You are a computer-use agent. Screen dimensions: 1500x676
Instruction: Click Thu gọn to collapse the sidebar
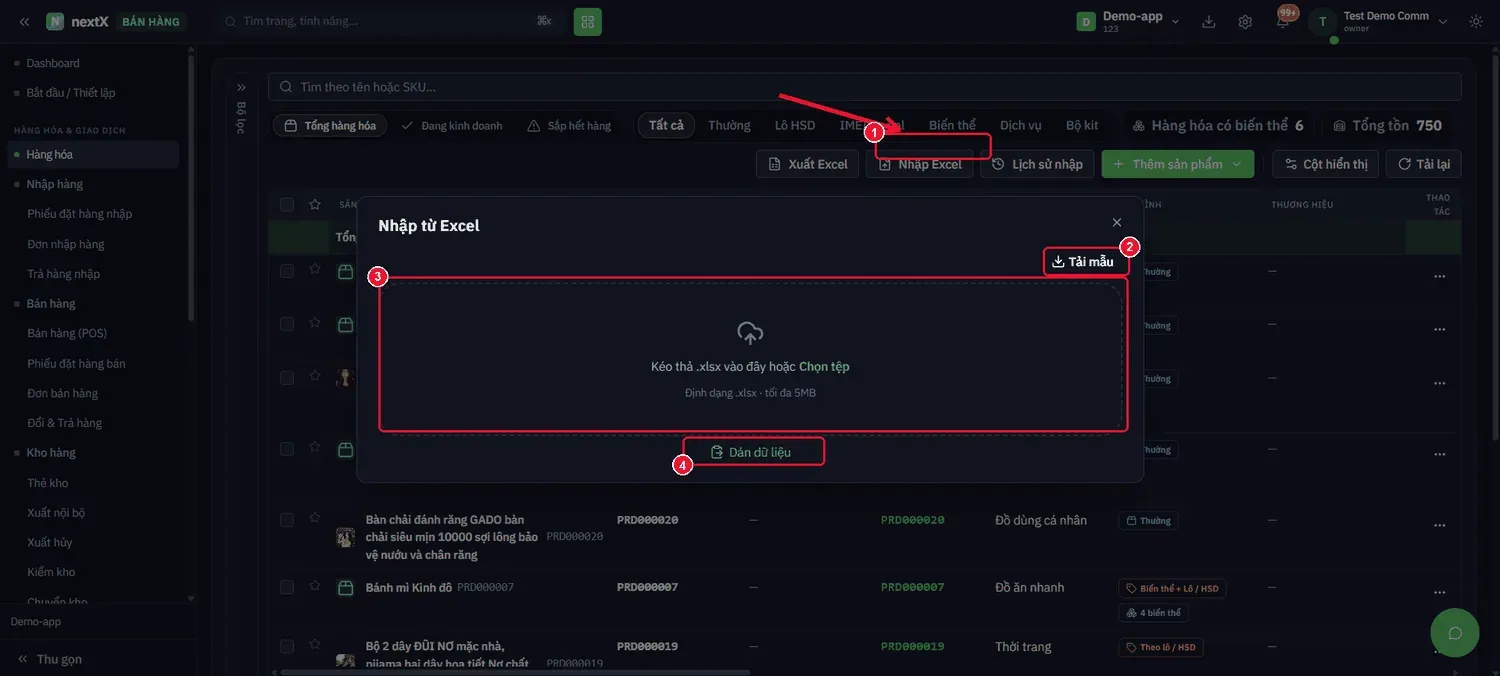coord(50,659)
